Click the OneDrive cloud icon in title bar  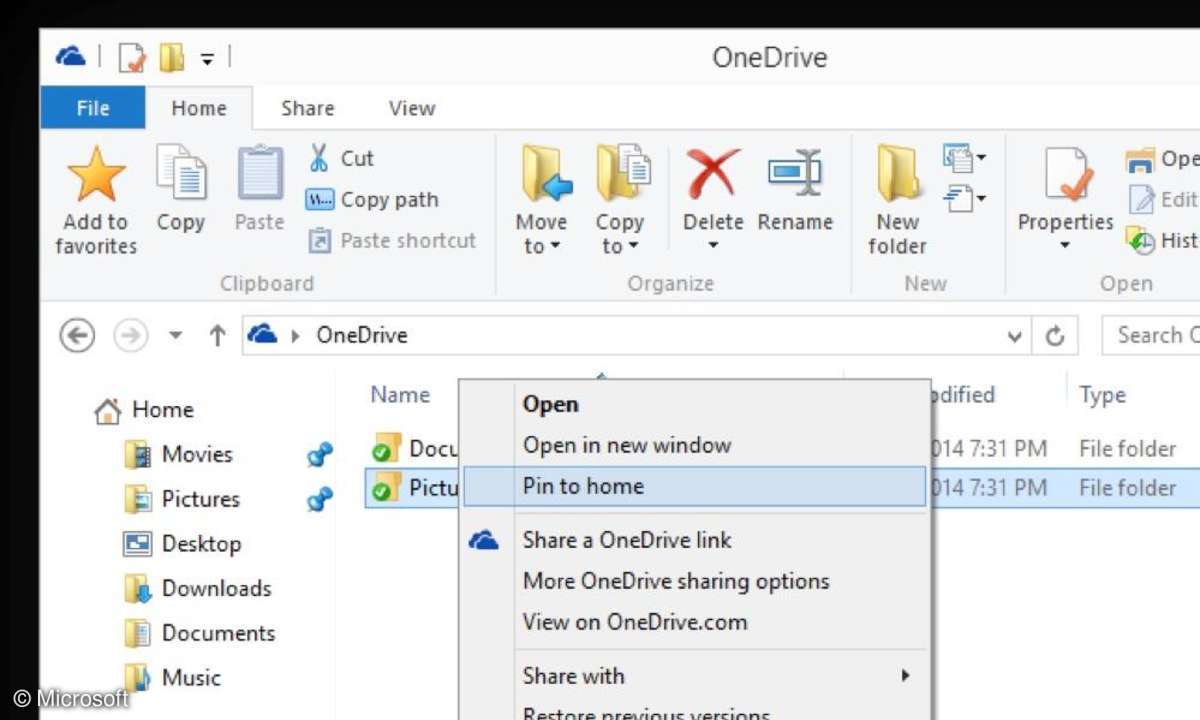coord(70,57)
